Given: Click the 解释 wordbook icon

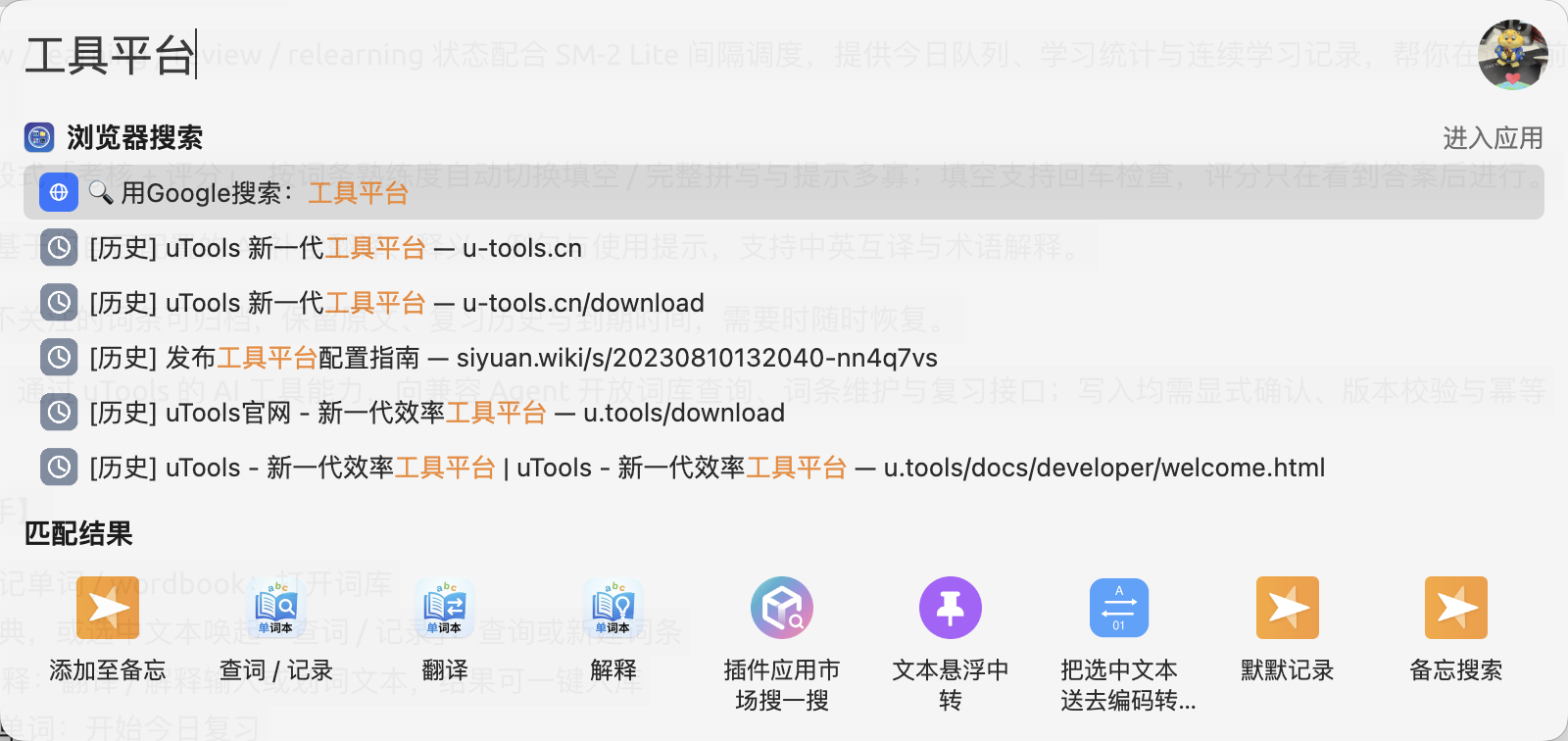Looking at the screenshot, I should tap(613, 608).
